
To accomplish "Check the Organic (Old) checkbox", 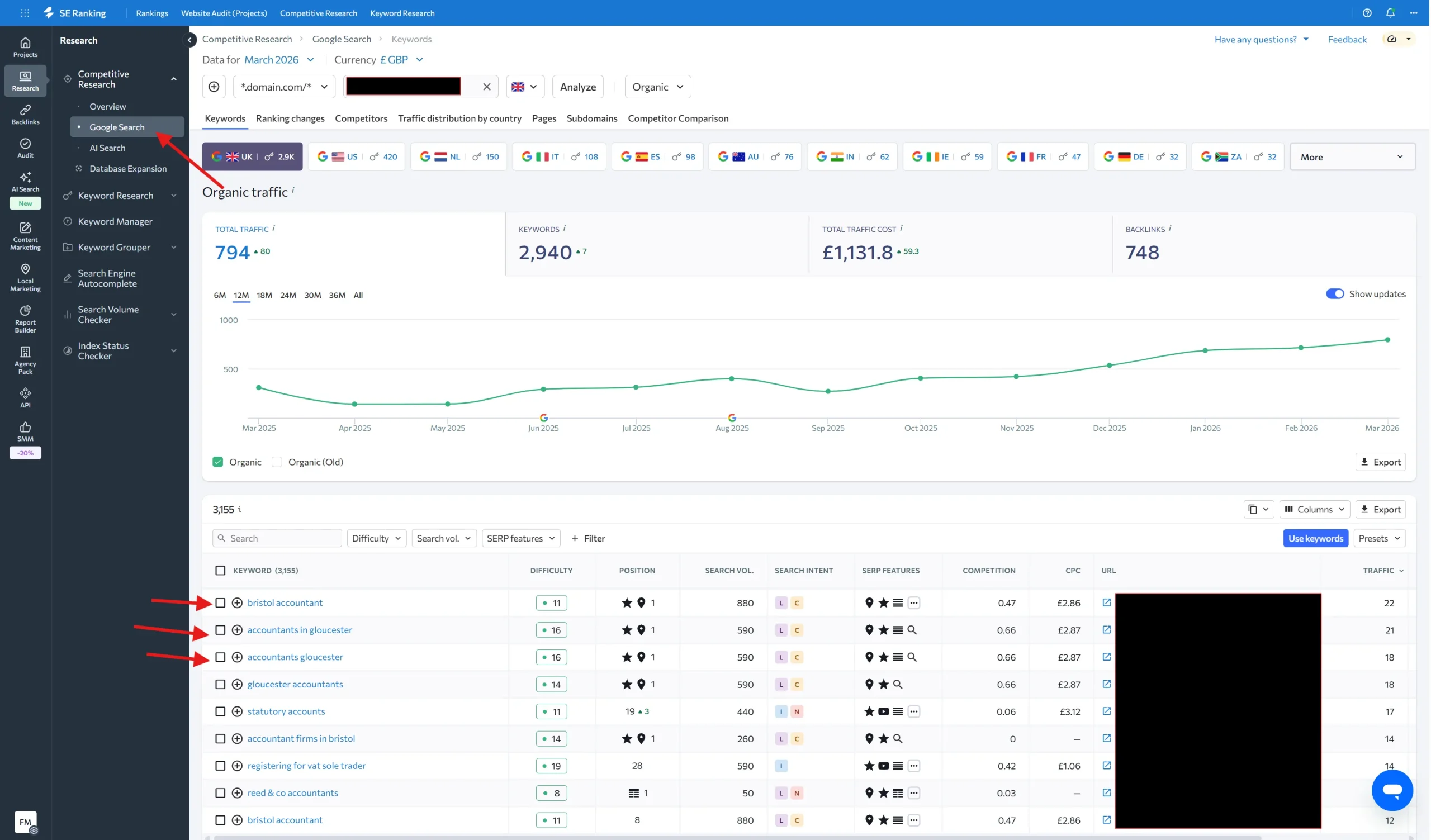I will click(x=277, y=462).
